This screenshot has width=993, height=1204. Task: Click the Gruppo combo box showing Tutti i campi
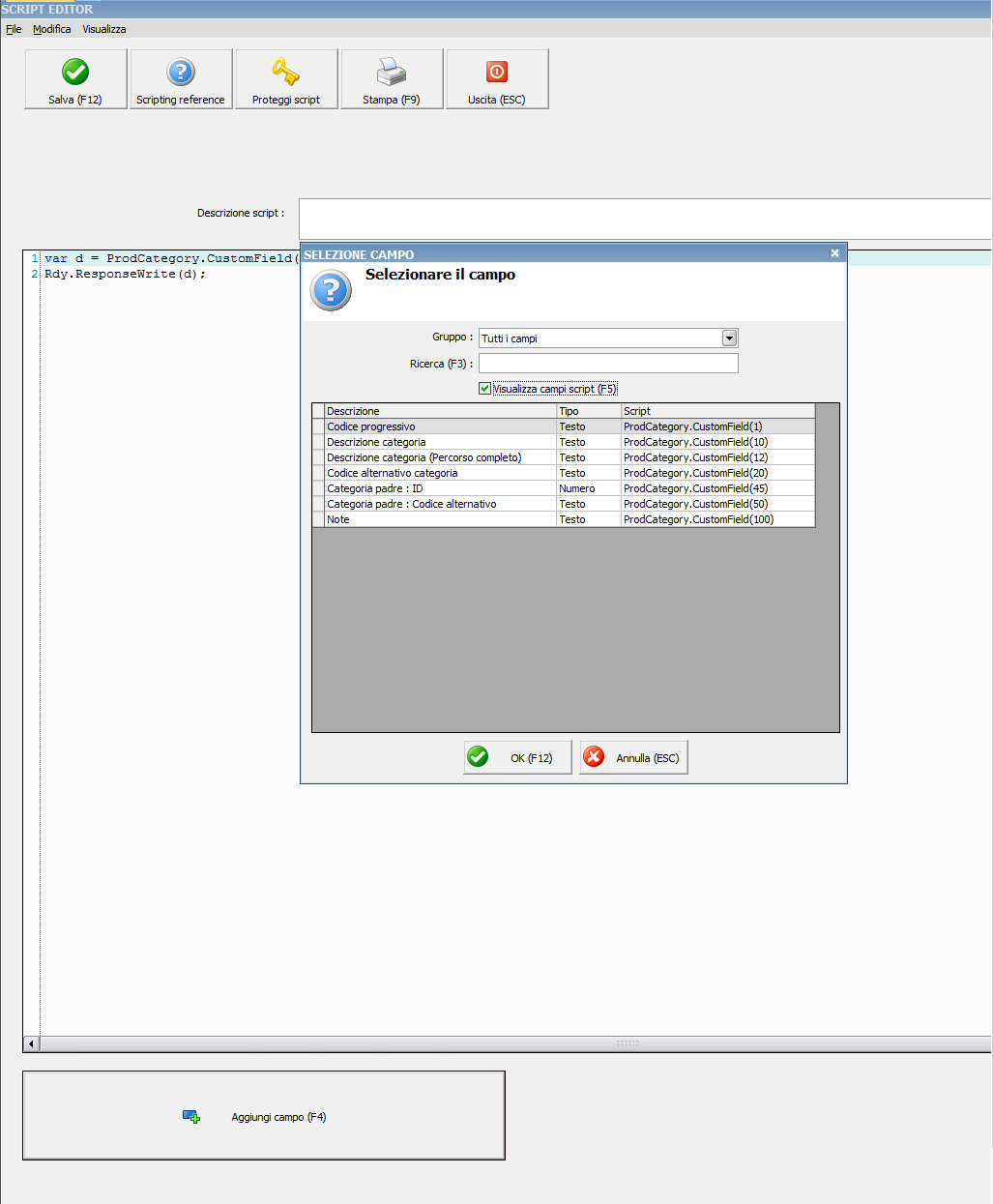608,338
